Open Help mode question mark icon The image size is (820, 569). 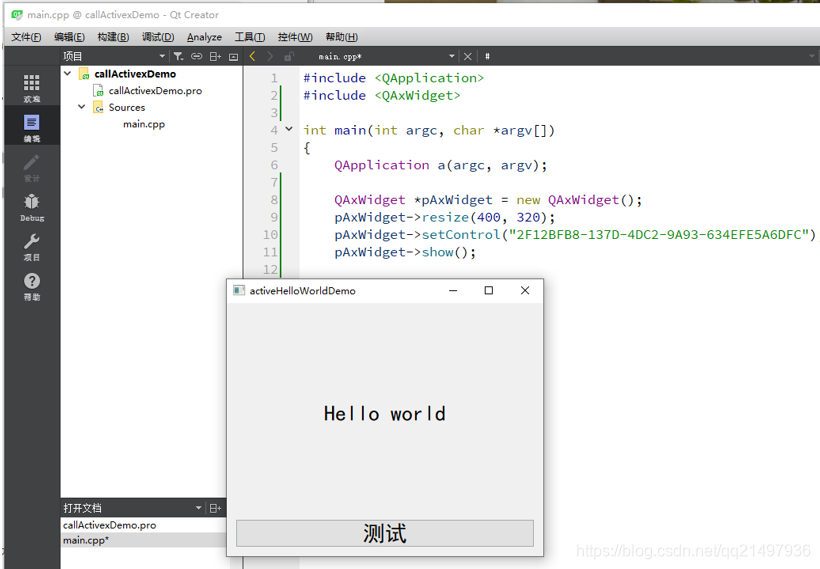[31, 287]
